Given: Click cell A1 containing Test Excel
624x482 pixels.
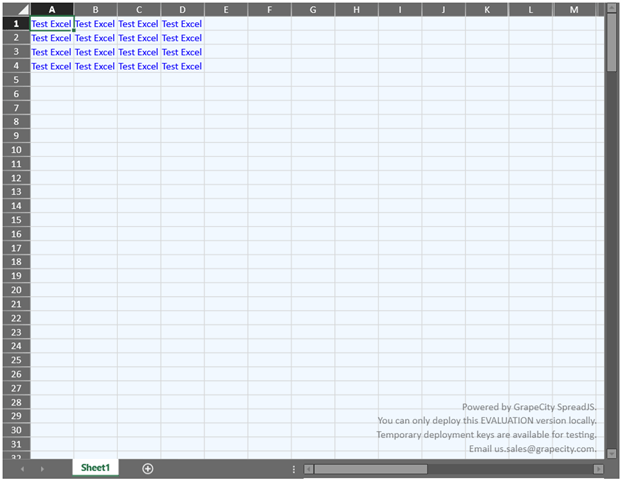Looking at the screenshot, I should (x=52, y=24).
